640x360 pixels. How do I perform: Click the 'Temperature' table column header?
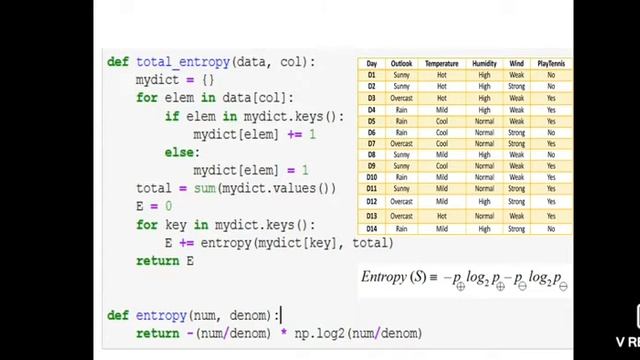pyautogui.click(x=442, y=64)
